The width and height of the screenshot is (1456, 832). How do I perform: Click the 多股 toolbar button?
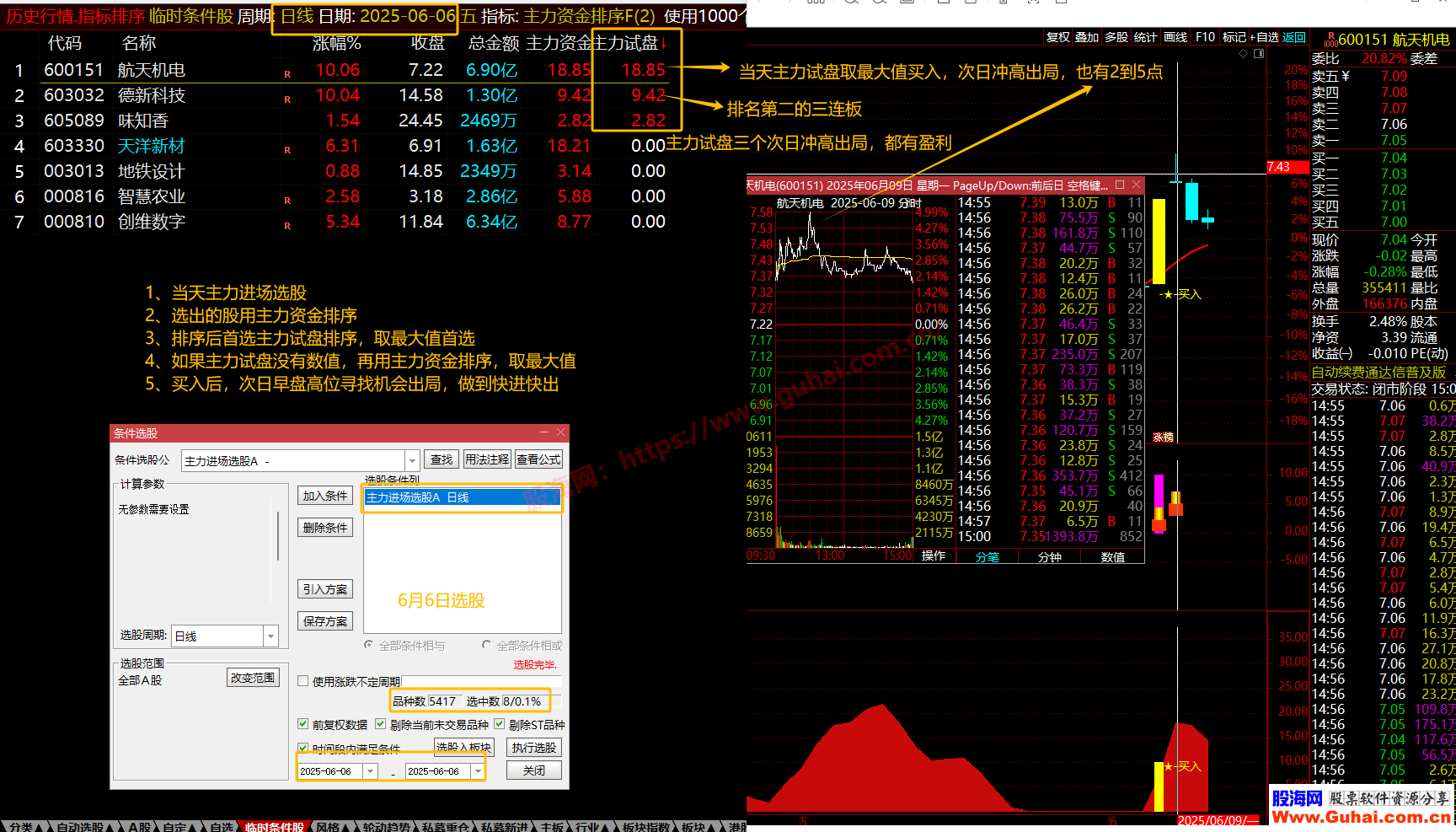pyautogui.click(x=1116, y=37)
